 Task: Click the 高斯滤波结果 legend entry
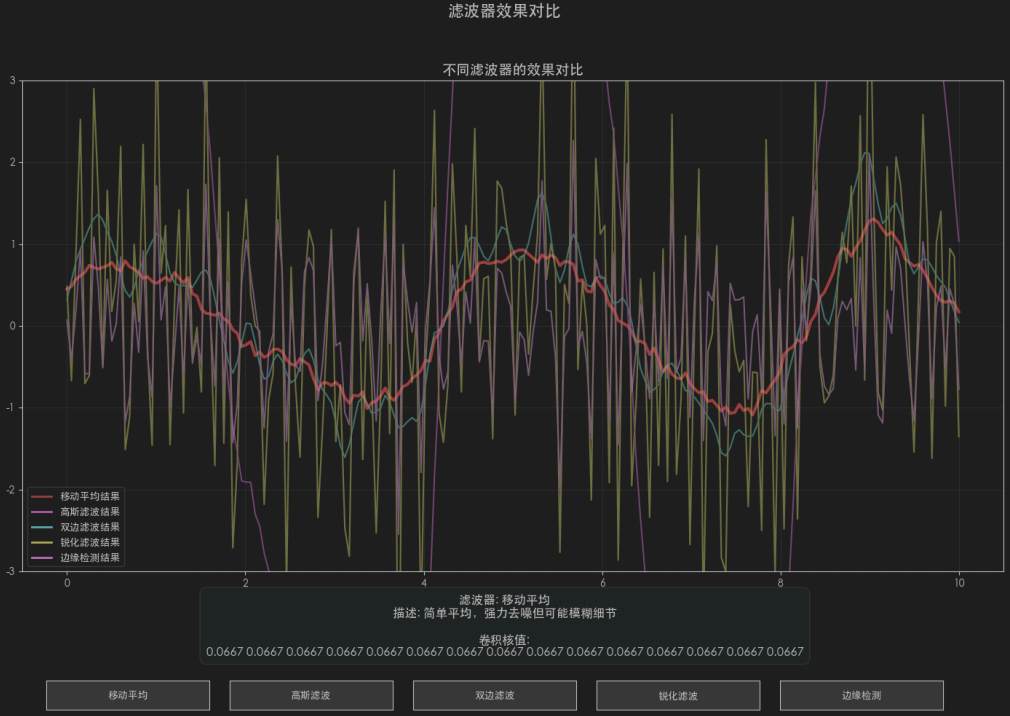tap(75, 512)
